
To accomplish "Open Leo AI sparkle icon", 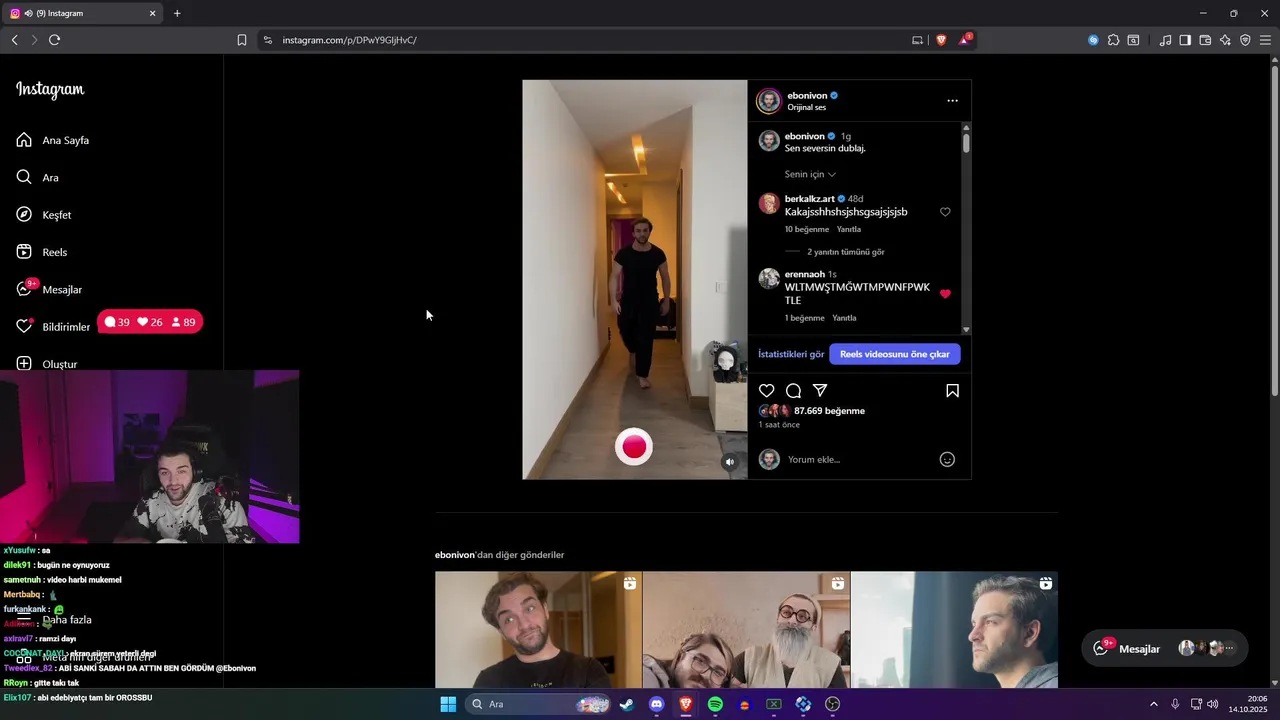I will [x=1225, y=40].
